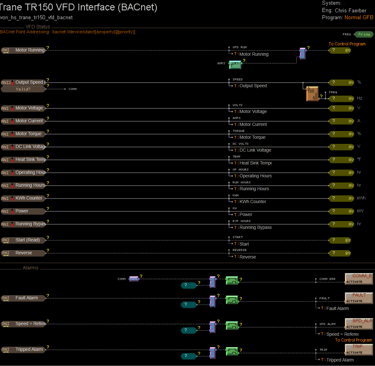Select the orange scaling block near FREQ output
This screenshot has height=366, width=375.
tap(312, 94)
